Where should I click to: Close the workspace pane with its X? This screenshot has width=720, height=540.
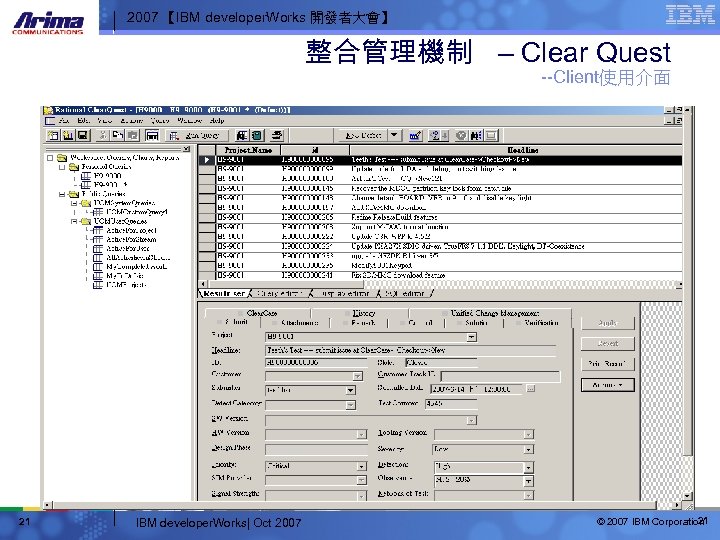[186, 149]
